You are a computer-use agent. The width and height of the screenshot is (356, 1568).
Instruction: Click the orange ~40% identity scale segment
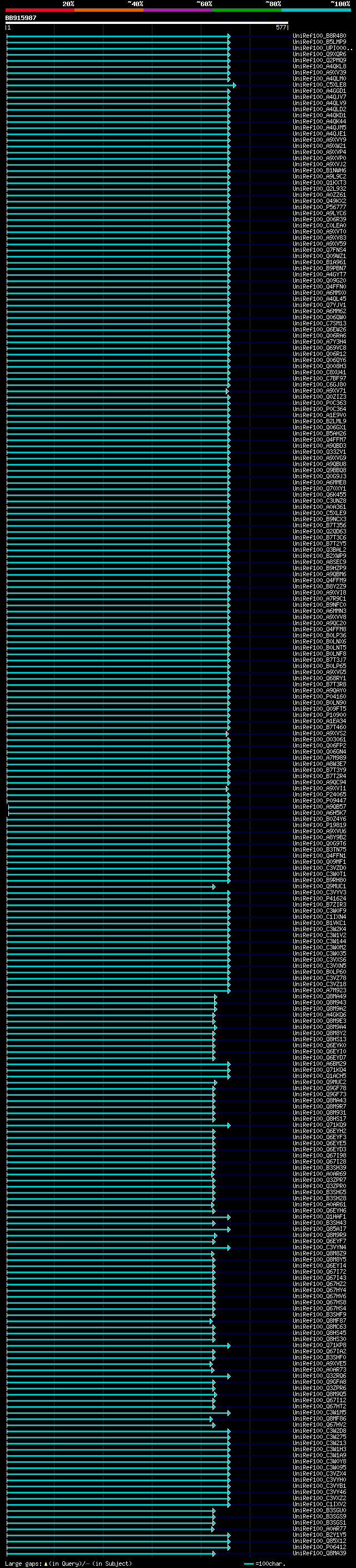[x=108, y=10]
